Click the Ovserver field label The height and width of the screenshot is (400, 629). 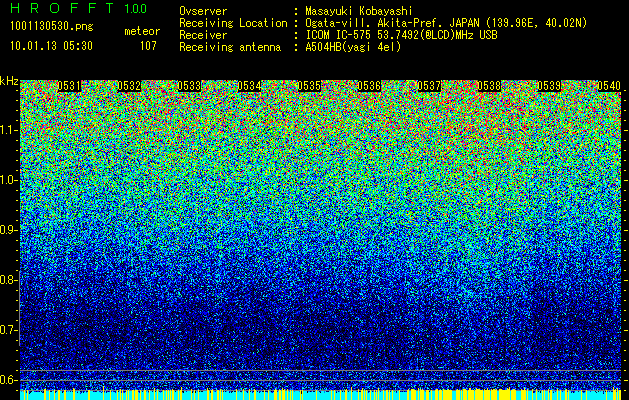point(203,11)
